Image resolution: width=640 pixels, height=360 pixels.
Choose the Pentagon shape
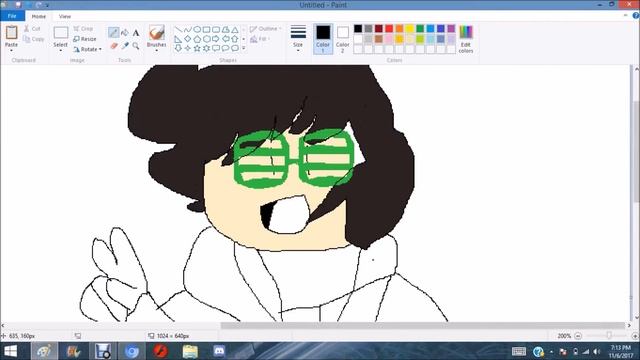coord(197,39)
